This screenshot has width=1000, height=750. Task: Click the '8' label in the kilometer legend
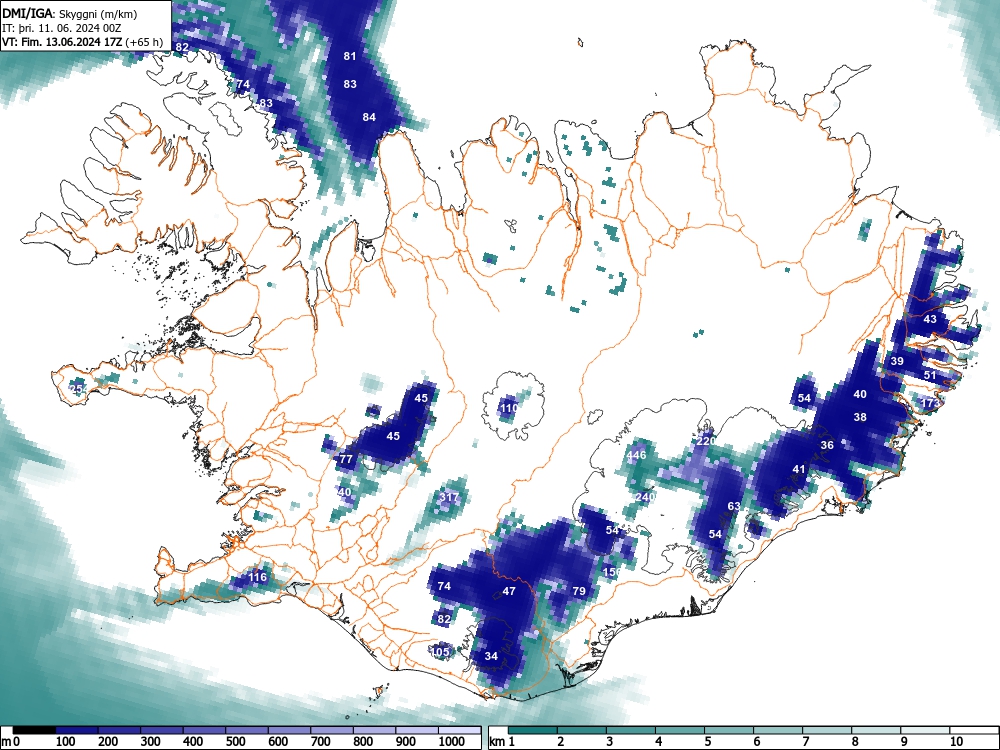[855, 741]
